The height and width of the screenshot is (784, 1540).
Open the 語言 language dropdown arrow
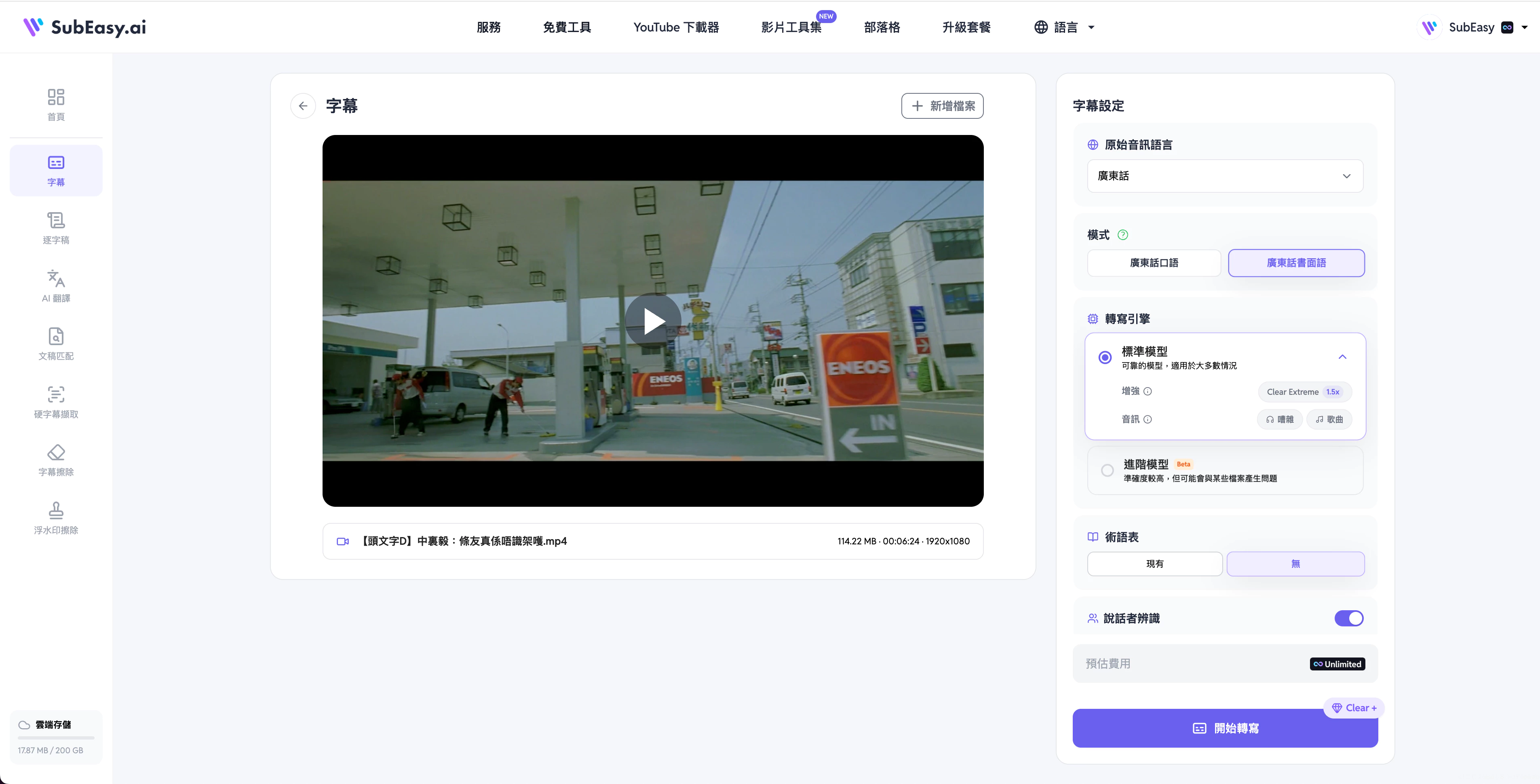[1091, 27]
